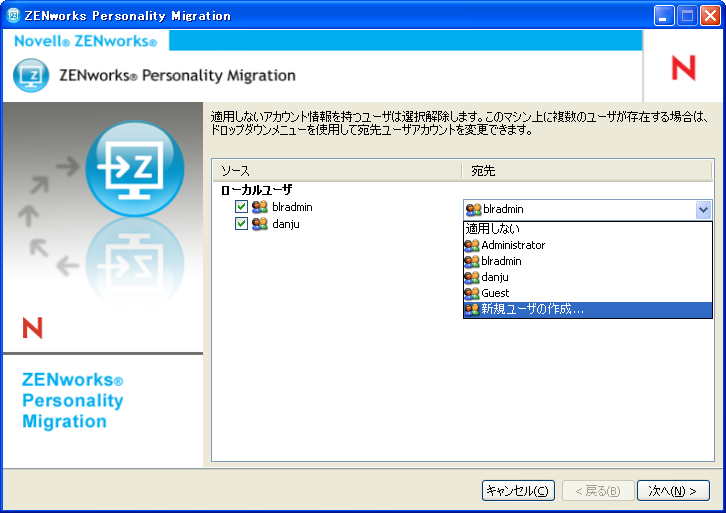Choose Guest from the dropdown list
726x513 pixels.
pyautogui.click(x=588, y=293)
